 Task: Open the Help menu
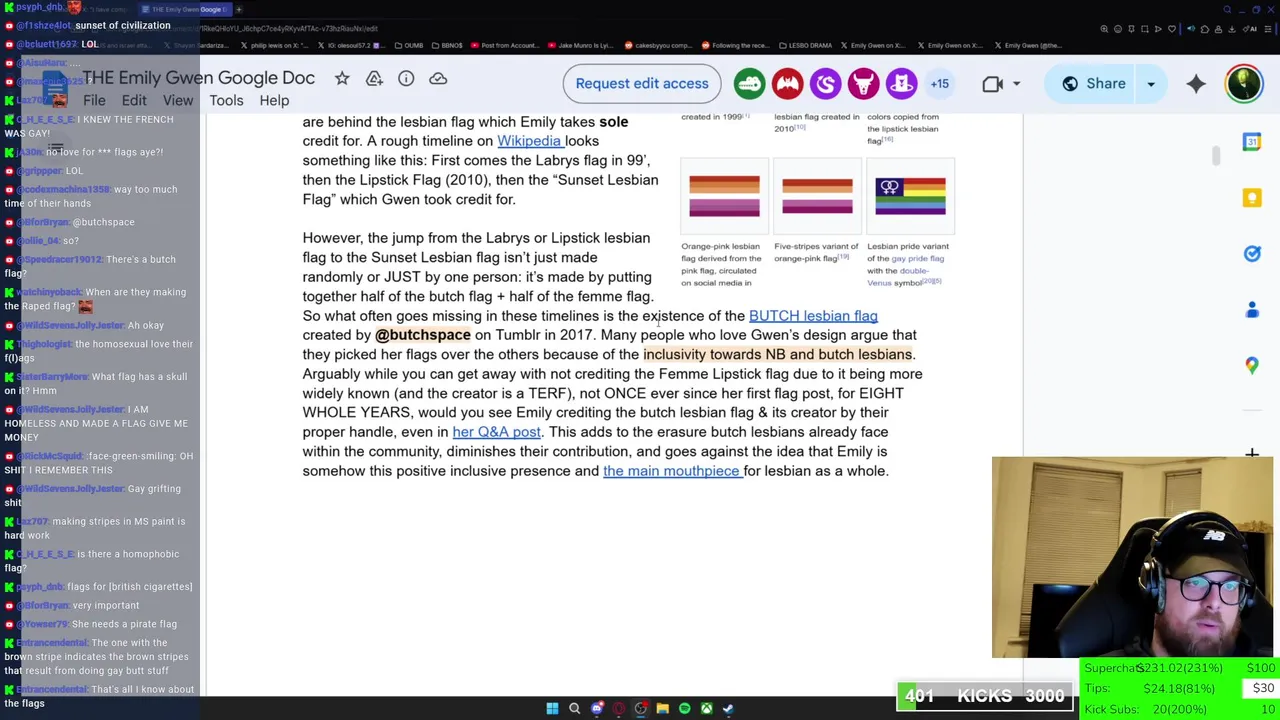274,100
